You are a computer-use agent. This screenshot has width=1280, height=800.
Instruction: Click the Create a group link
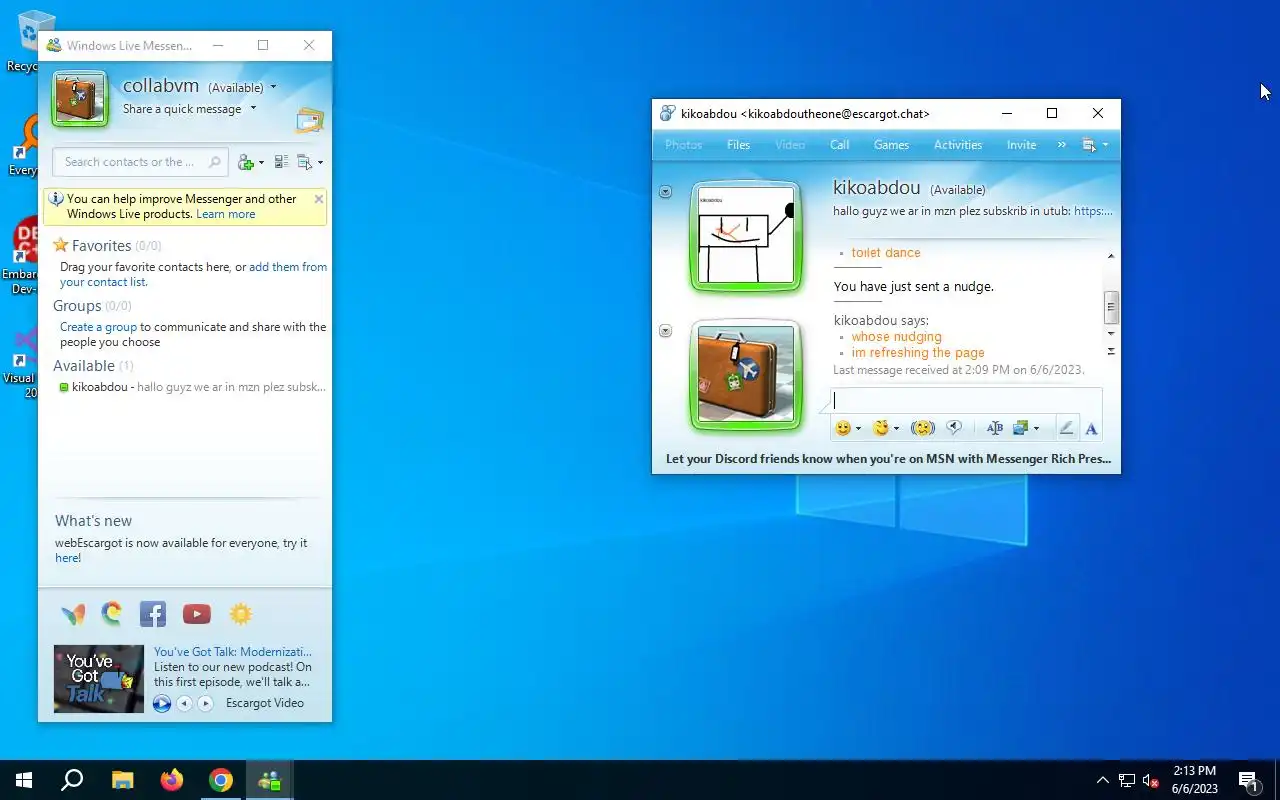[98, 327]
